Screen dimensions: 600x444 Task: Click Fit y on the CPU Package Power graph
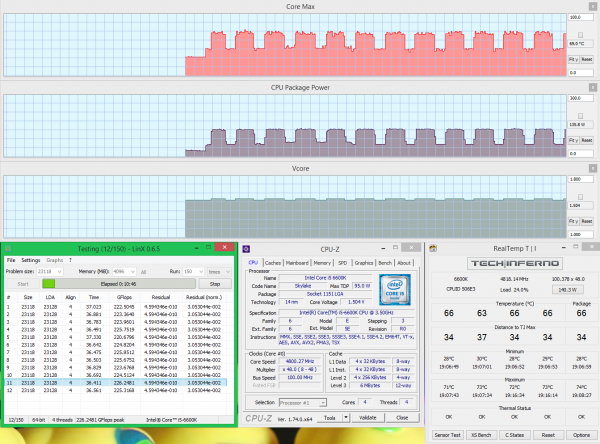coord(573,140)
